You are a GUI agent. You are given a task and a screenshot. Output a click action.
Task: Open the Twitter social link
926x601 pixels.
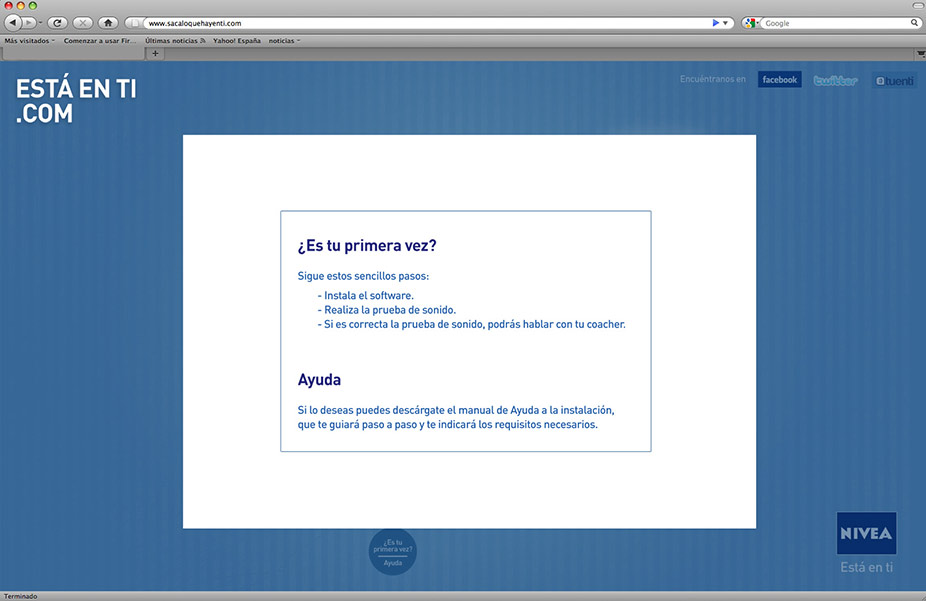[835, 80]
